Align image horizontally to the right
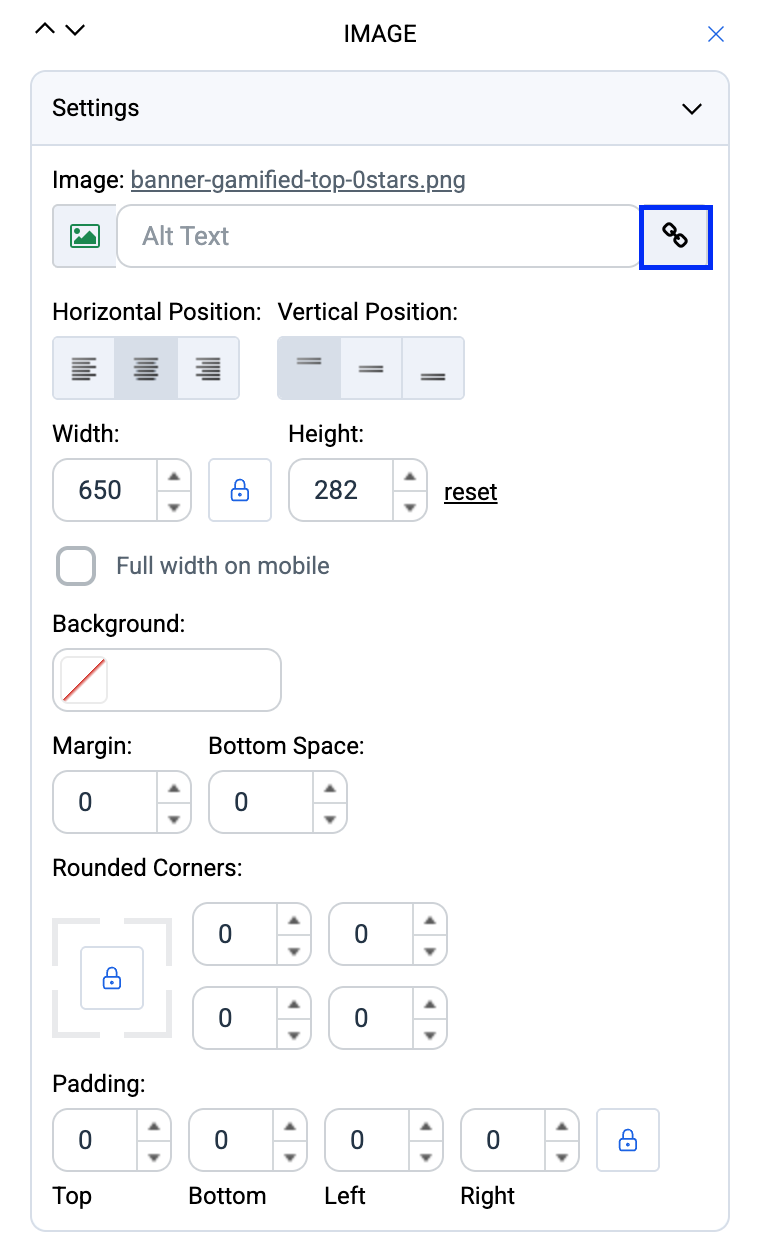 [x=208, y=368]
